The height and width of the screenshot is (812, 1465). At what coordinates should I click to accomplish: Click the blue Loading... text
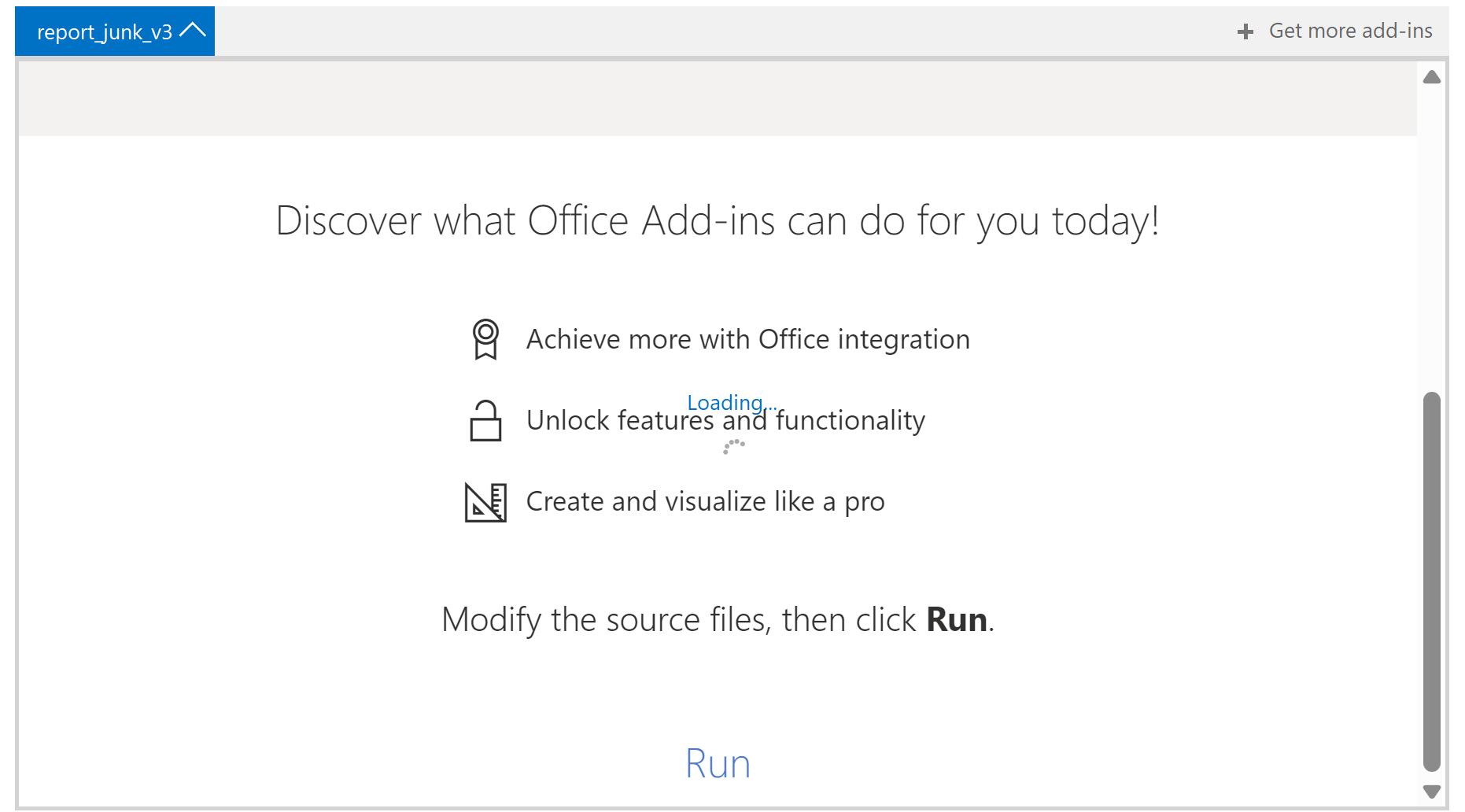coord(732,402)
